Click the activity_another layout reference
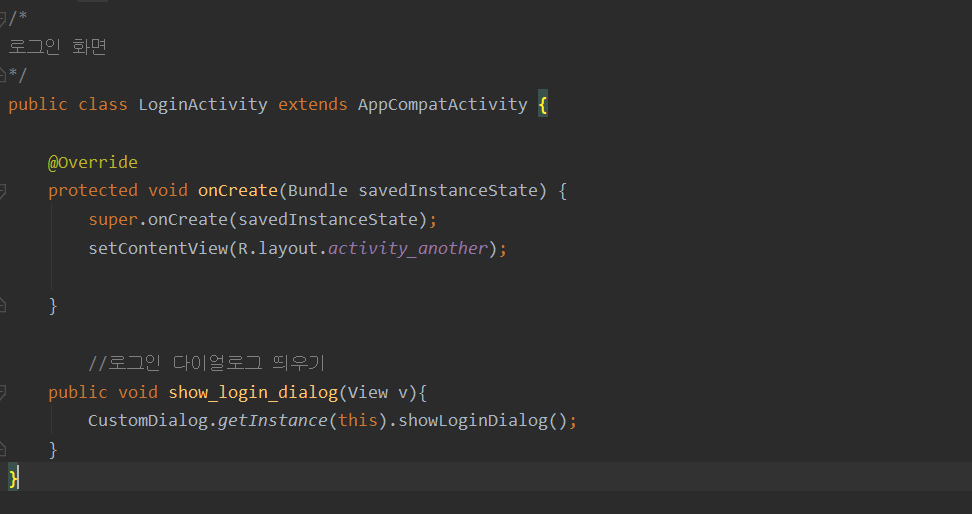This screenshot has height=514, width=972. pos(408,248)
